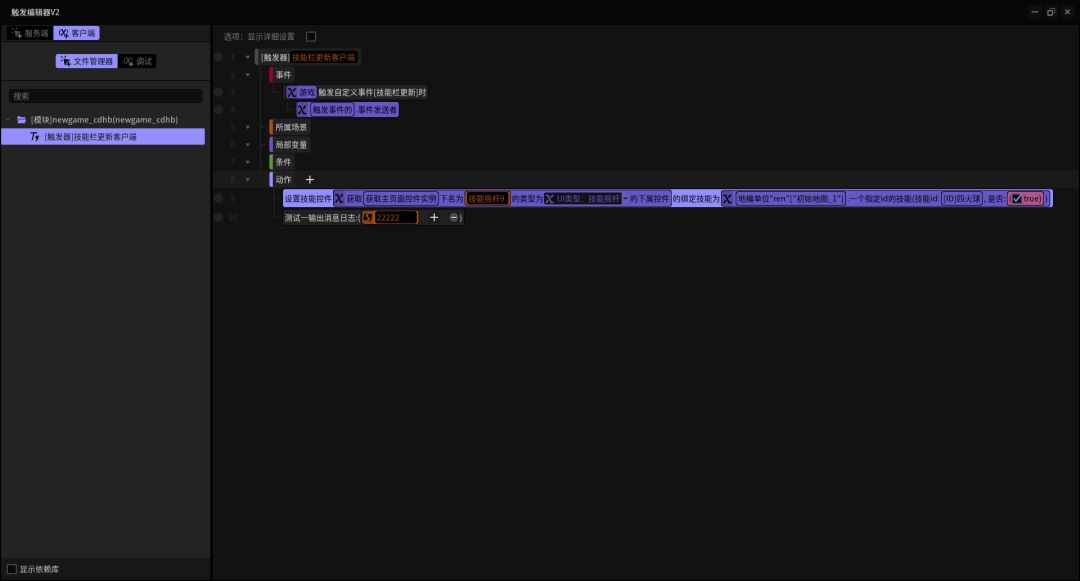Select the 事件 section label
1080x581 pixels.
pyautogui.click(x=283, y=75)
